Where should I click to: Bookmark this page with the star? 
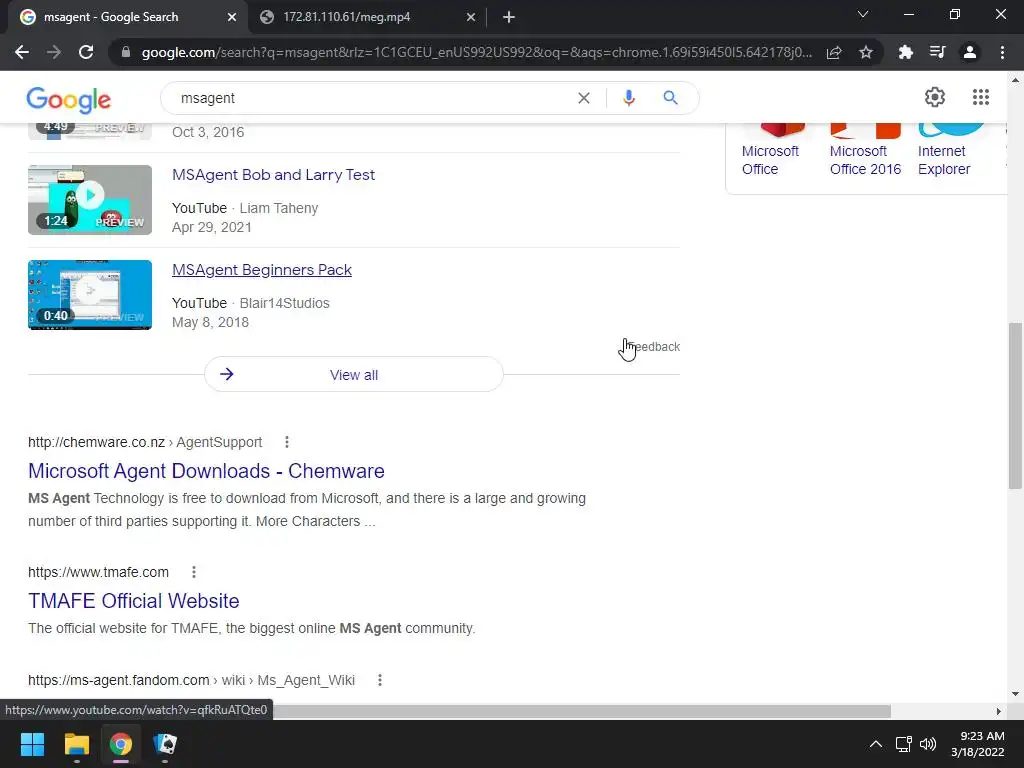865,52
